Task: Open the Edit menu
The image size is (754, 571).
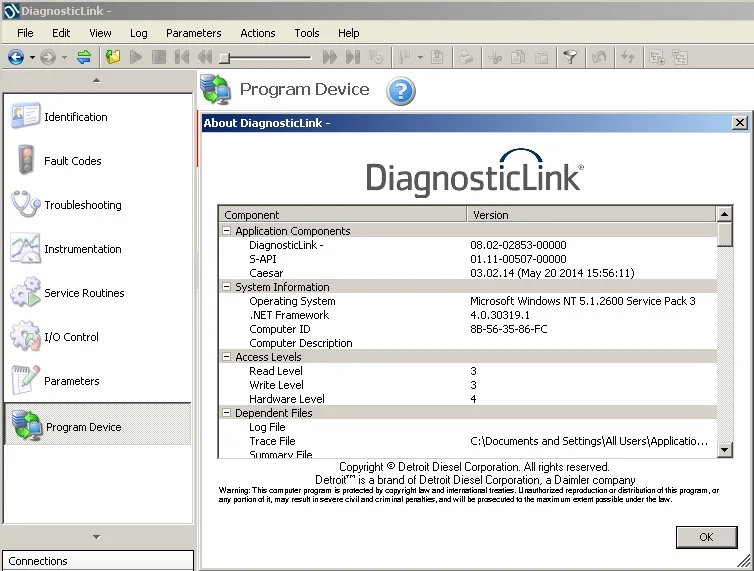Action: 61,33
